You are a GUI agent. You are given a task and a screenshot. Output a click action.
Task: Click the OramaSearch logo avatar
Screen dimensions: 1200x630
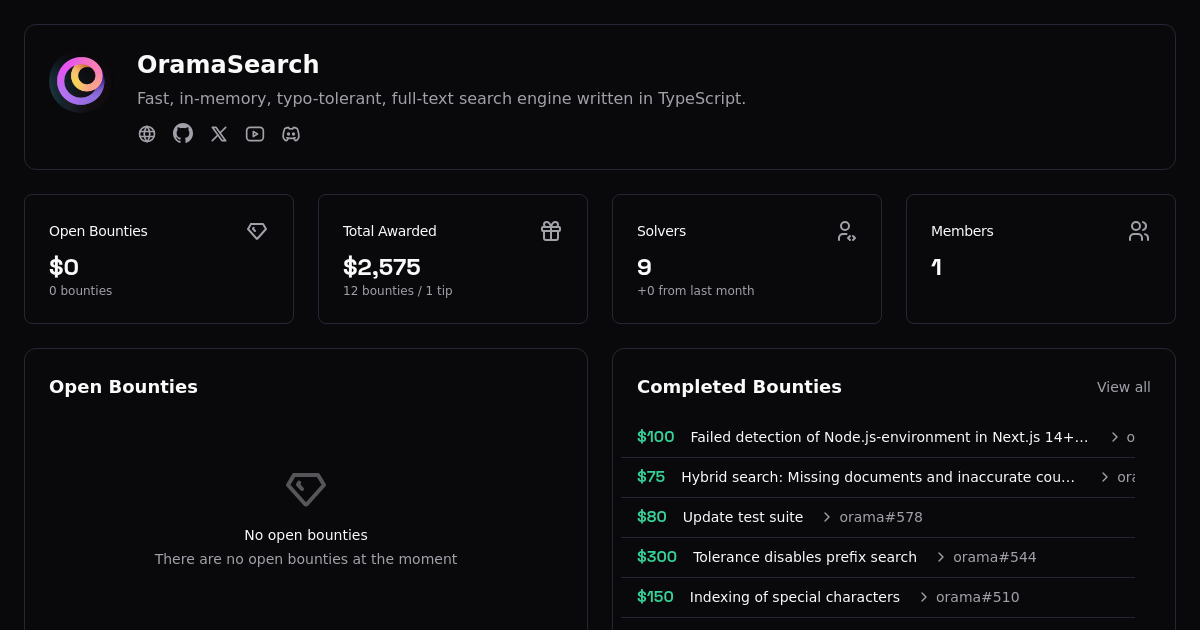click(x=80, y=81)
